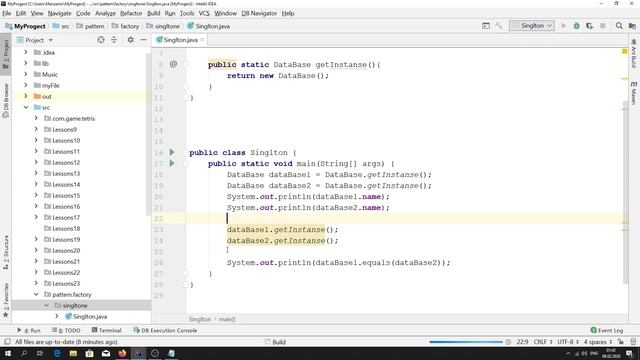Open the Run tool window button

coord(29,330)
